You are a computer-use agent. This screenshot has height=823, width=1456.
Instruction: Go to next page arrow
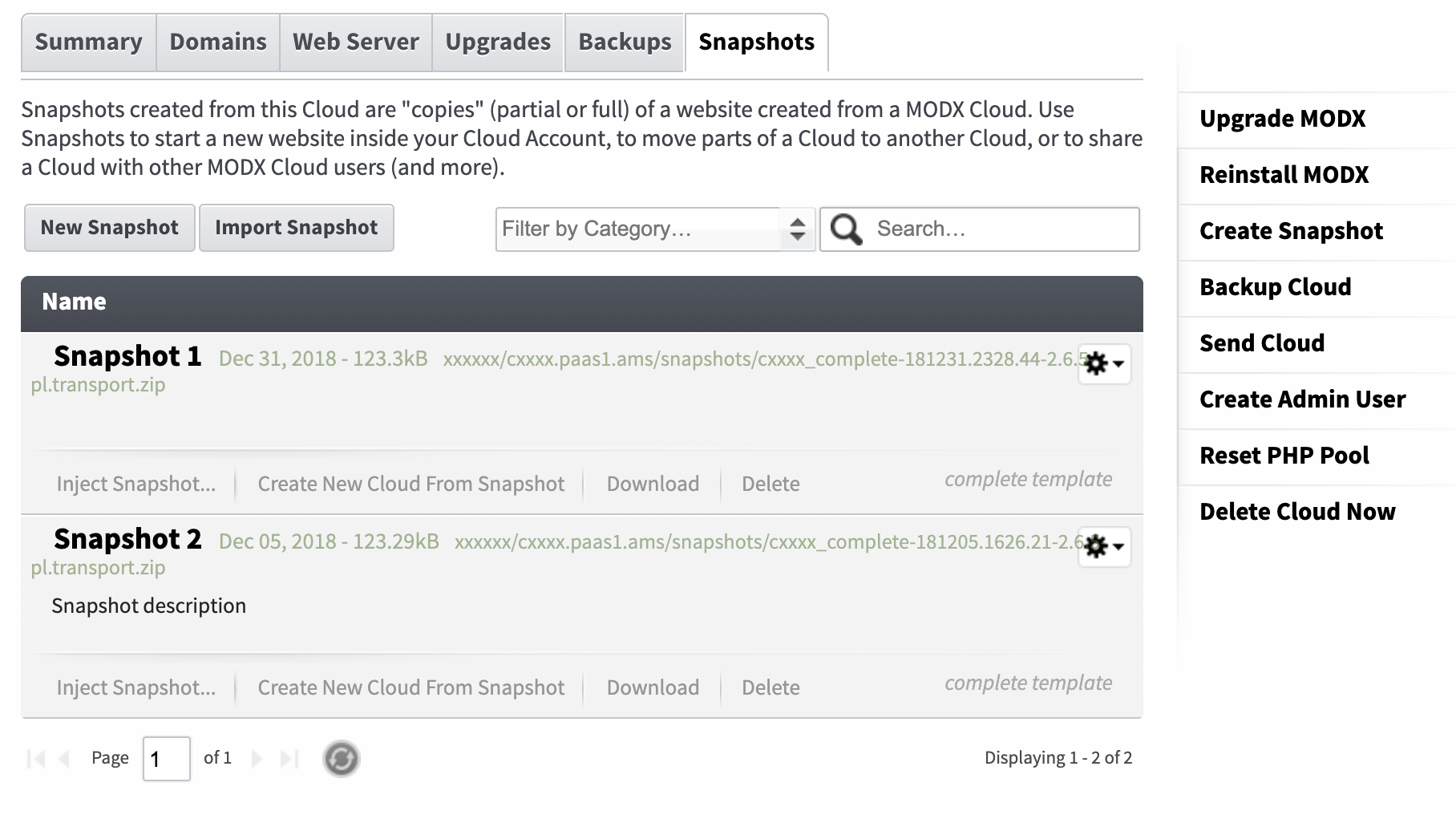(x=257, y=758)
